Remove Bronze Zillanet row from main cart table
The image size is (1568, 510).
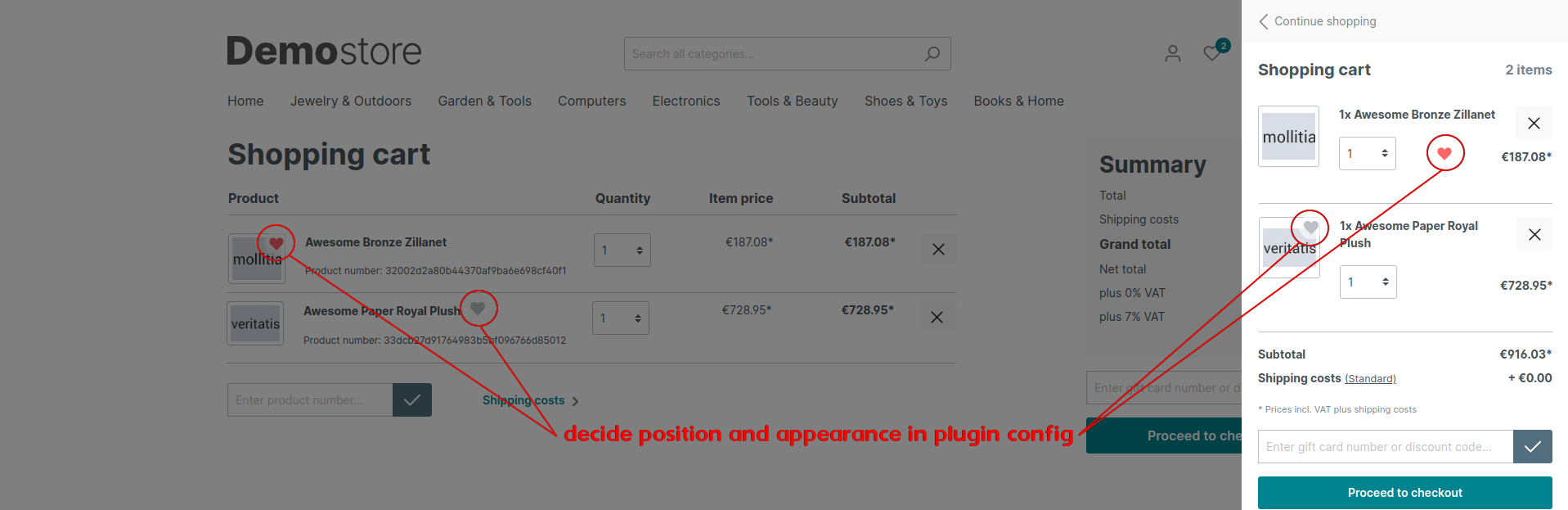click(938, 250)
